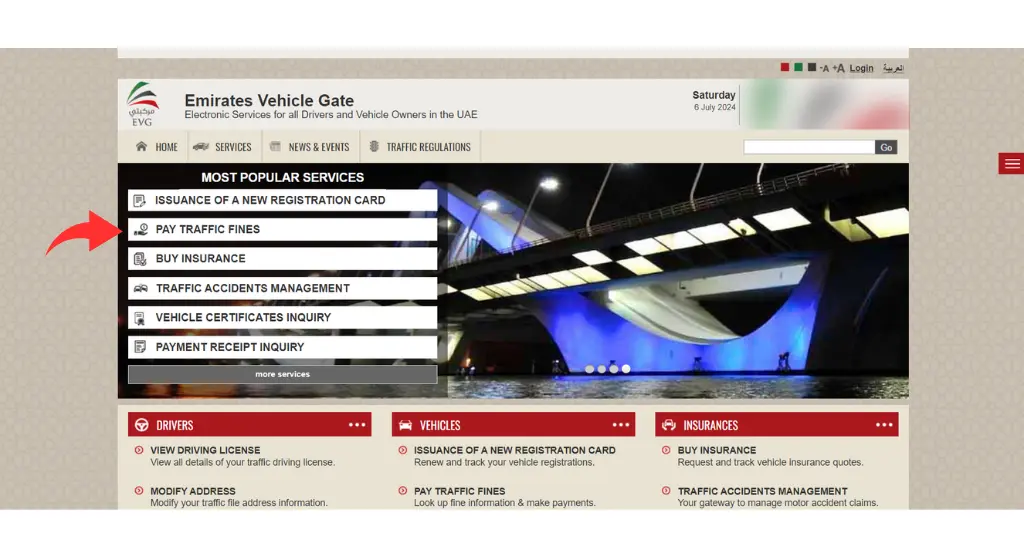Expand the Drivers section three-dots menu
This screenshot has width=1024, height=558.
click(357, 425)
